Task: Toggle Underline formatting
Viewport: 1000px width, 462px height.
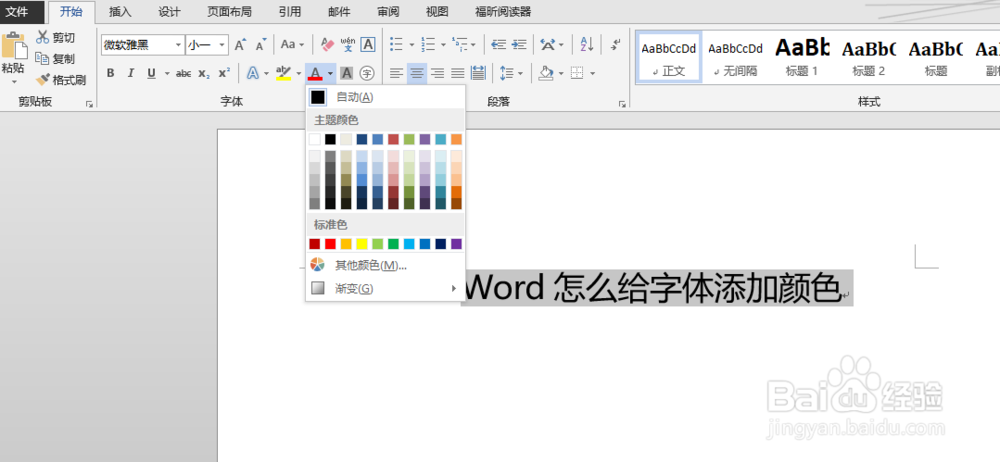Action: tap(151, 73)
